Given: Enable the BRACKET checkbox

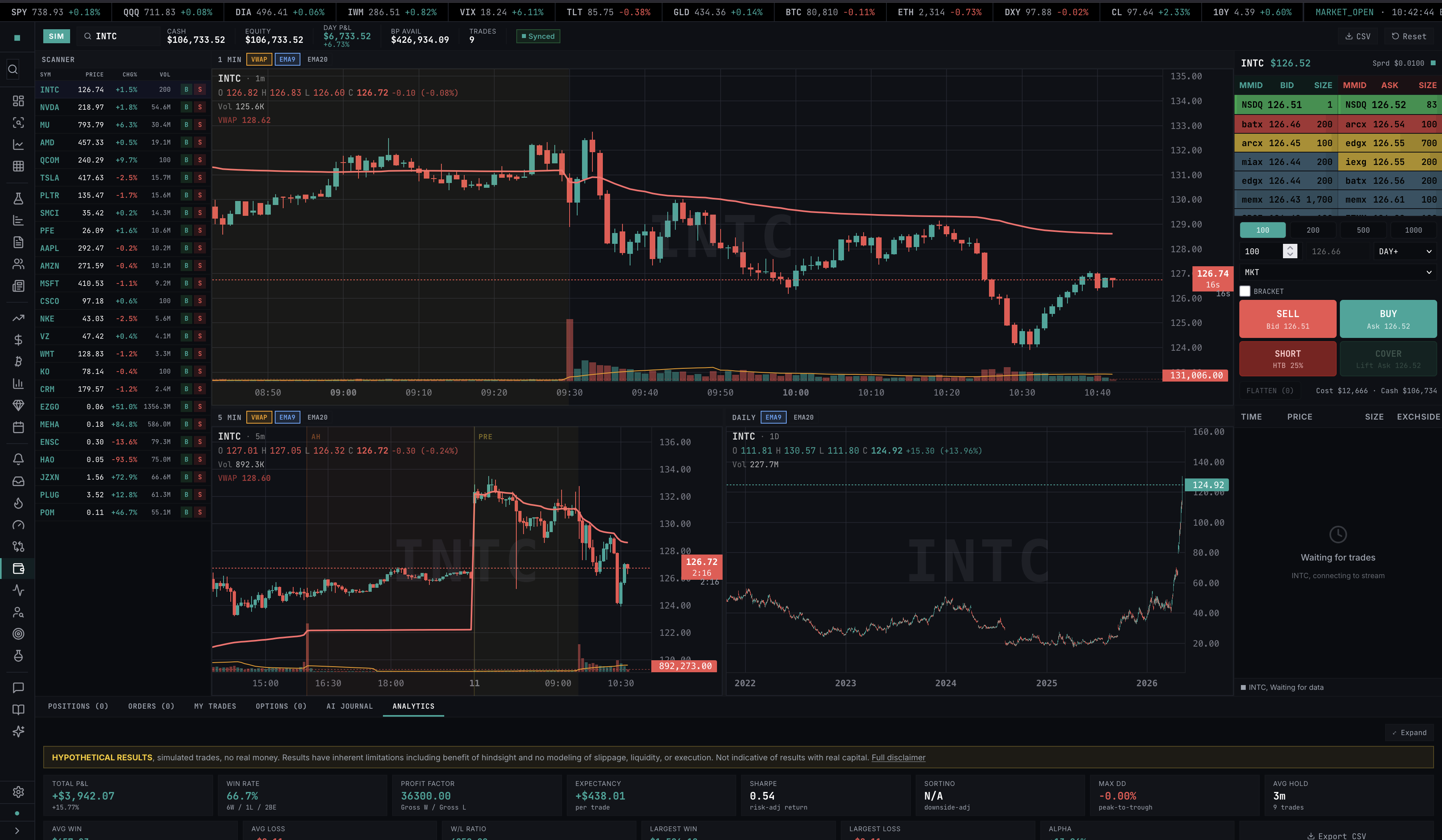Looking at the screenshot, I should (x=1245, y=291).
